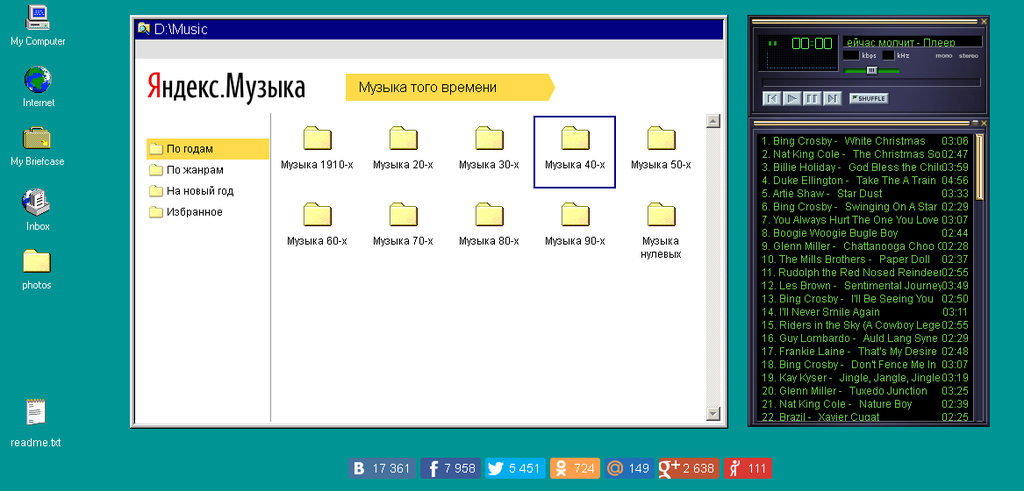Select track 8 Boogie Woogie Bugle Boy
The width and height of the screenshot is (1024, 491).
pos(865,233)
